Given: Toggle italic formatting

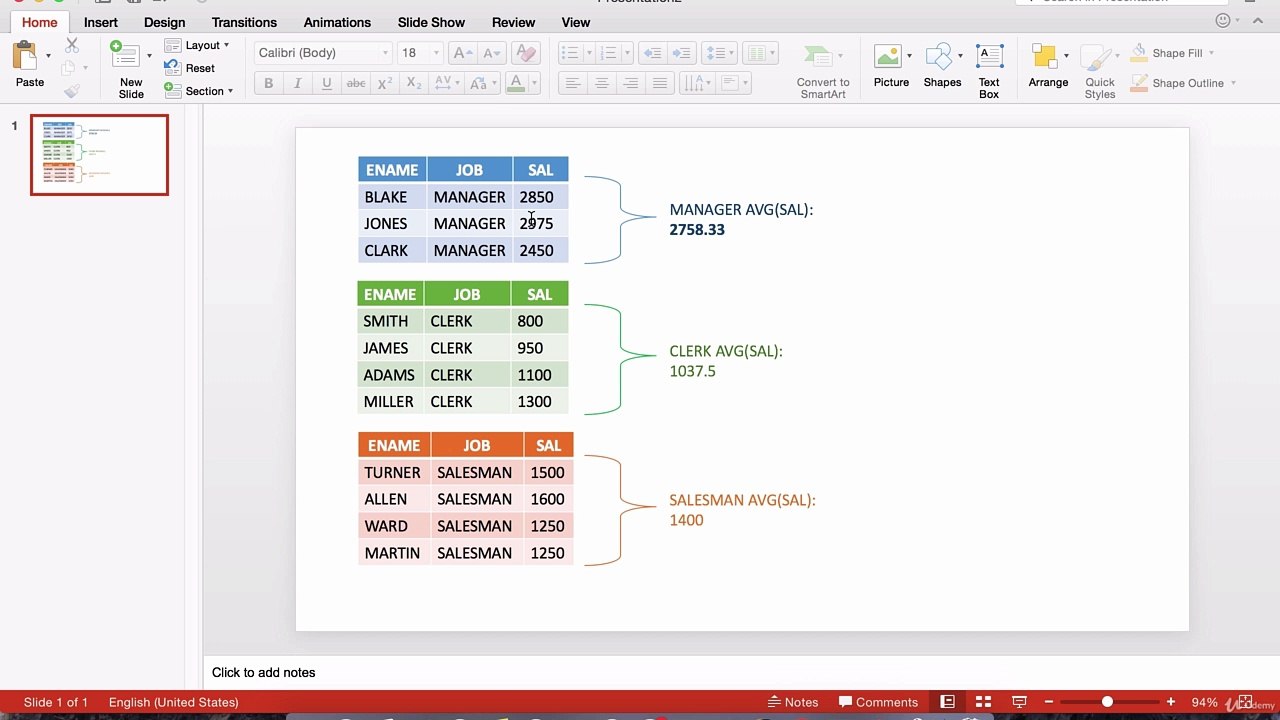Looking at the screenshot, I should 297,84.
